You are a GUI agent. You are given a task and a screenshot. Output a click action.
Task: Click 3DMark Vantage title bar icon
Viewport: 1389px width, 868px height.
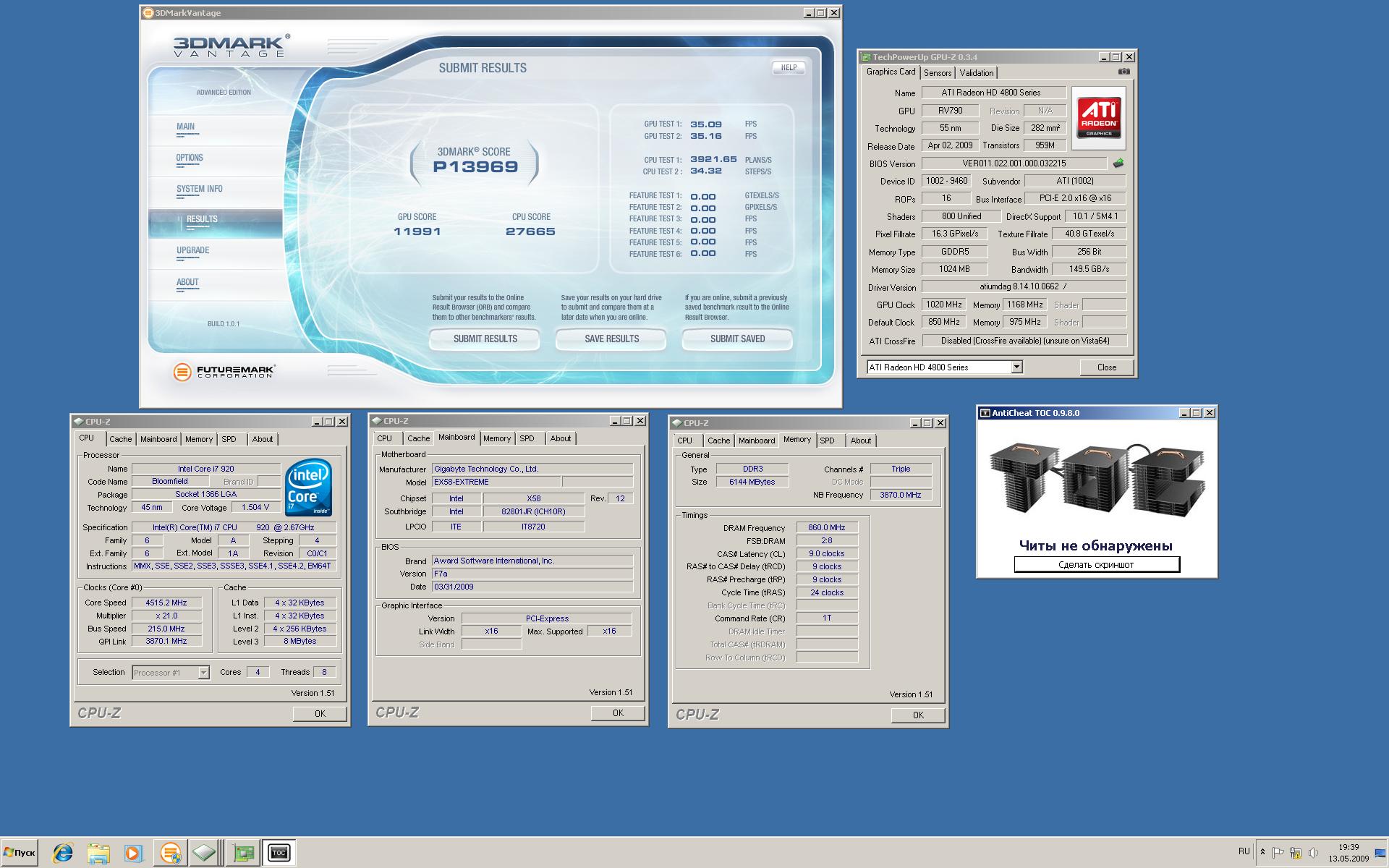click(x=148, y=13)
